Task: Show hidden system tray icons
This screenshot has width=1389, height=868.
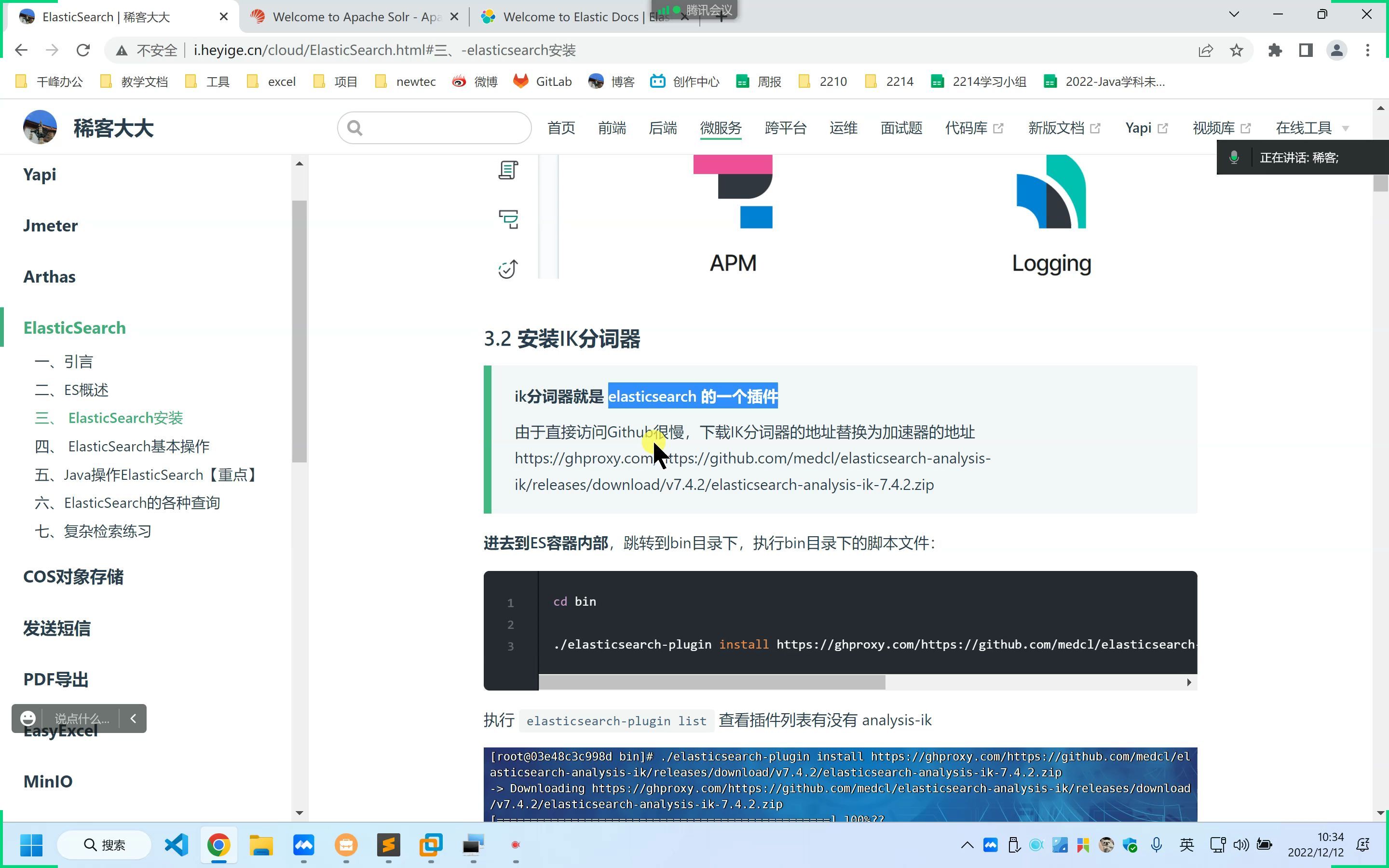Action: [967, 844]
